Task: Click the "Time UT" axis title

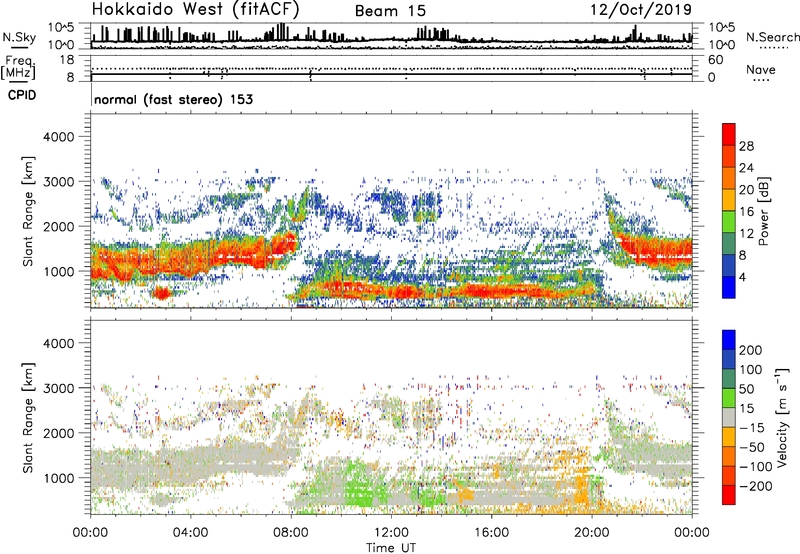Action: point(391,548)
